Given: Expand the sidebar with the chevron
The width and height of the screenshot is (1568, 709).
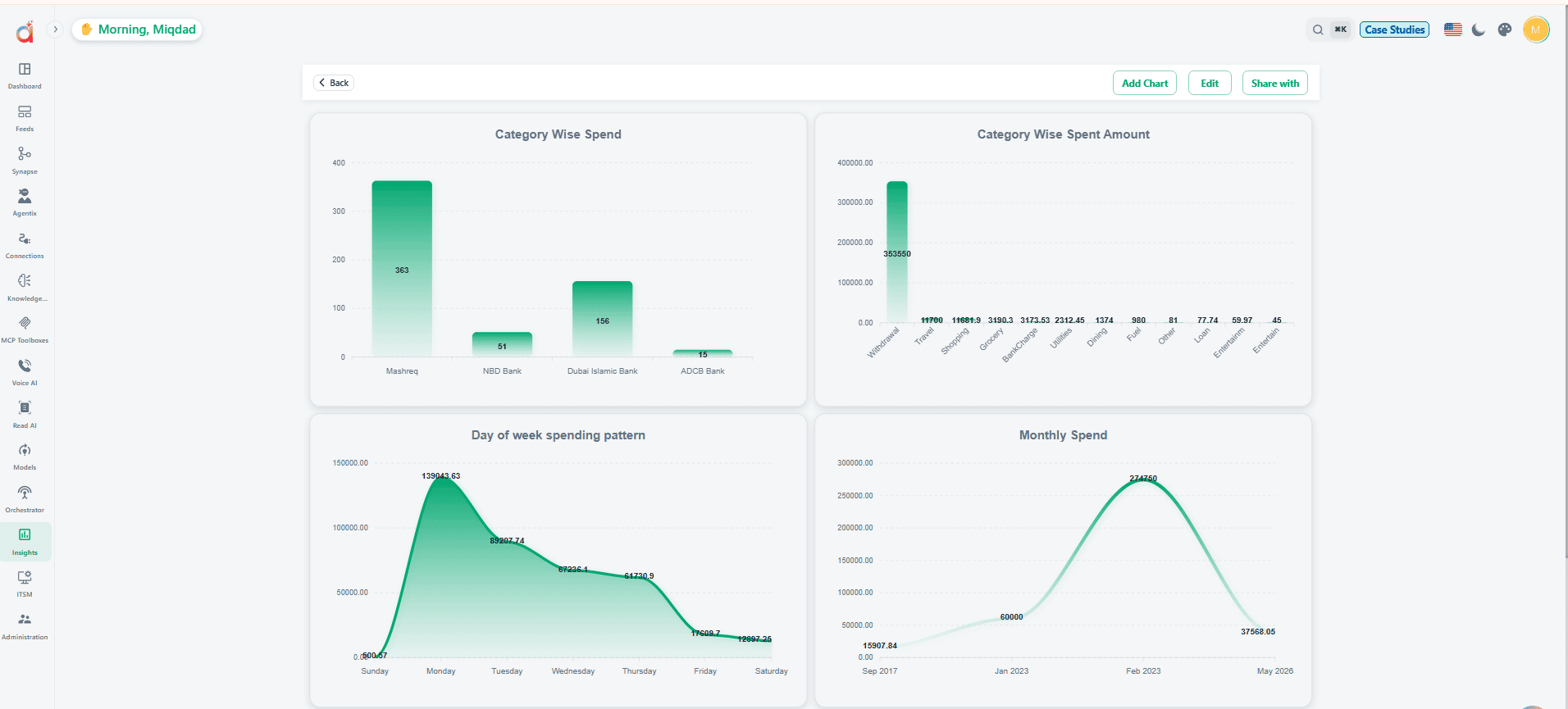Looking at the screenshot, I should tap(55, 30).
